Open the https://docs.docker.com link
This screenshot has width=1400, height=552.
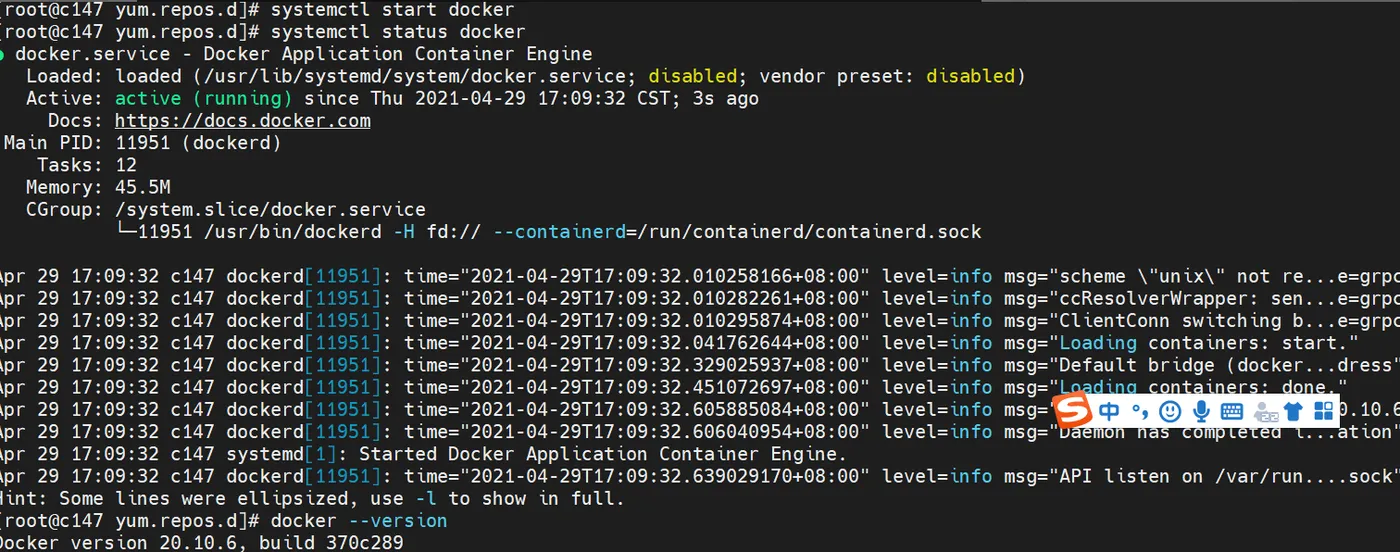click(242, 121)
